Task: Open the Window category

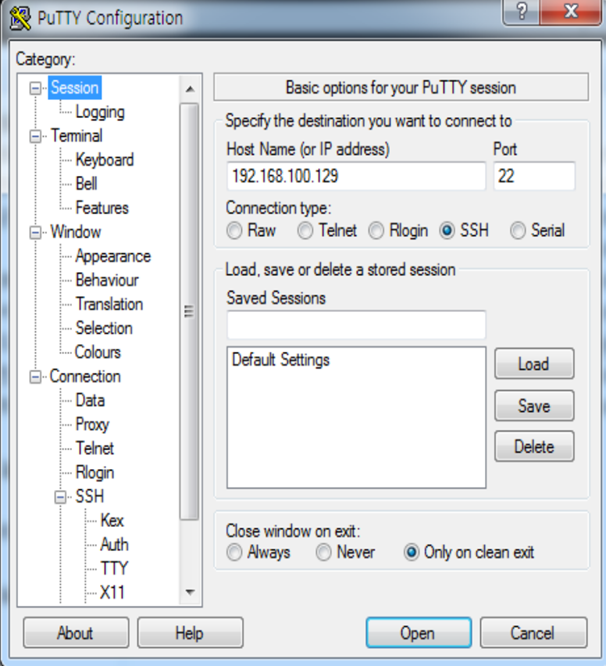Action: (76, 232)
